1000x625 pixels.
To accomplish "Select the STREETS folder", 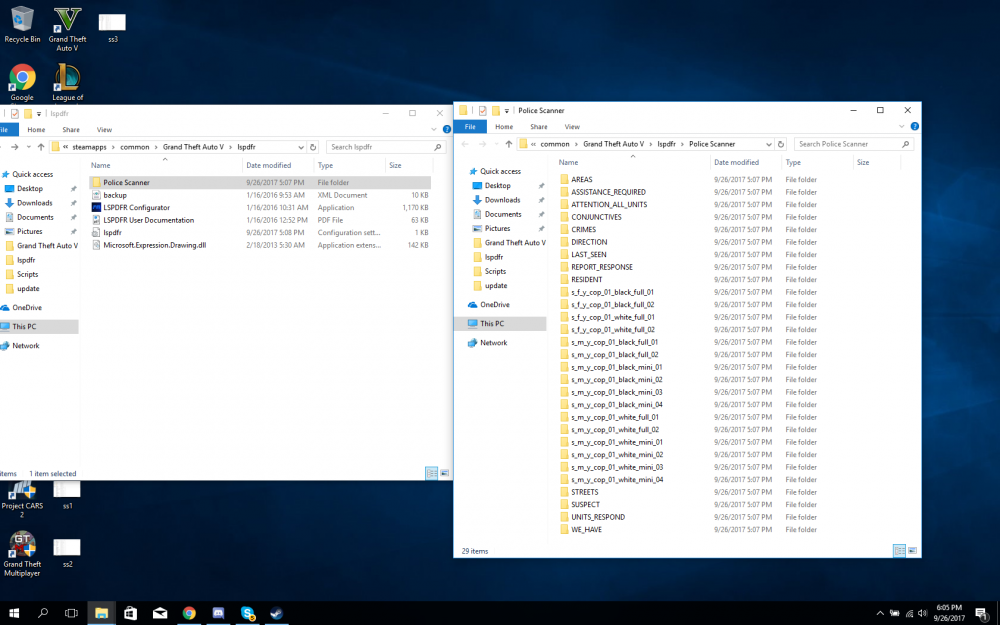I will 585,492.
